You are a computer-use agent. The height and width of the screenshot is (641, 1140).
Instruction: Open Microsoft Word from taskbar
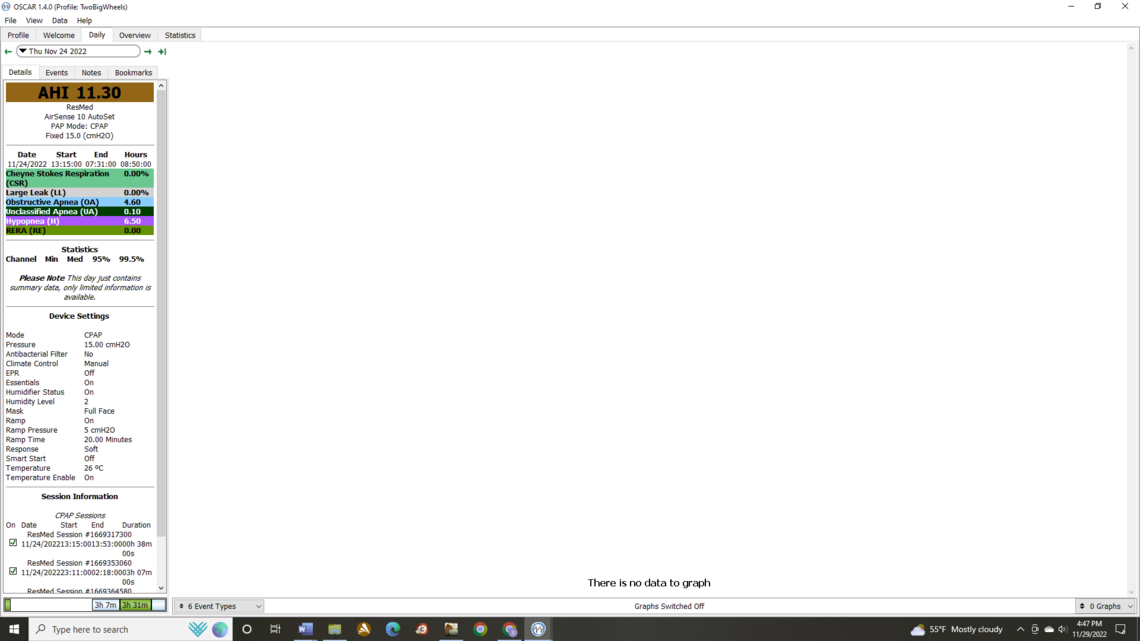point(305,629)
